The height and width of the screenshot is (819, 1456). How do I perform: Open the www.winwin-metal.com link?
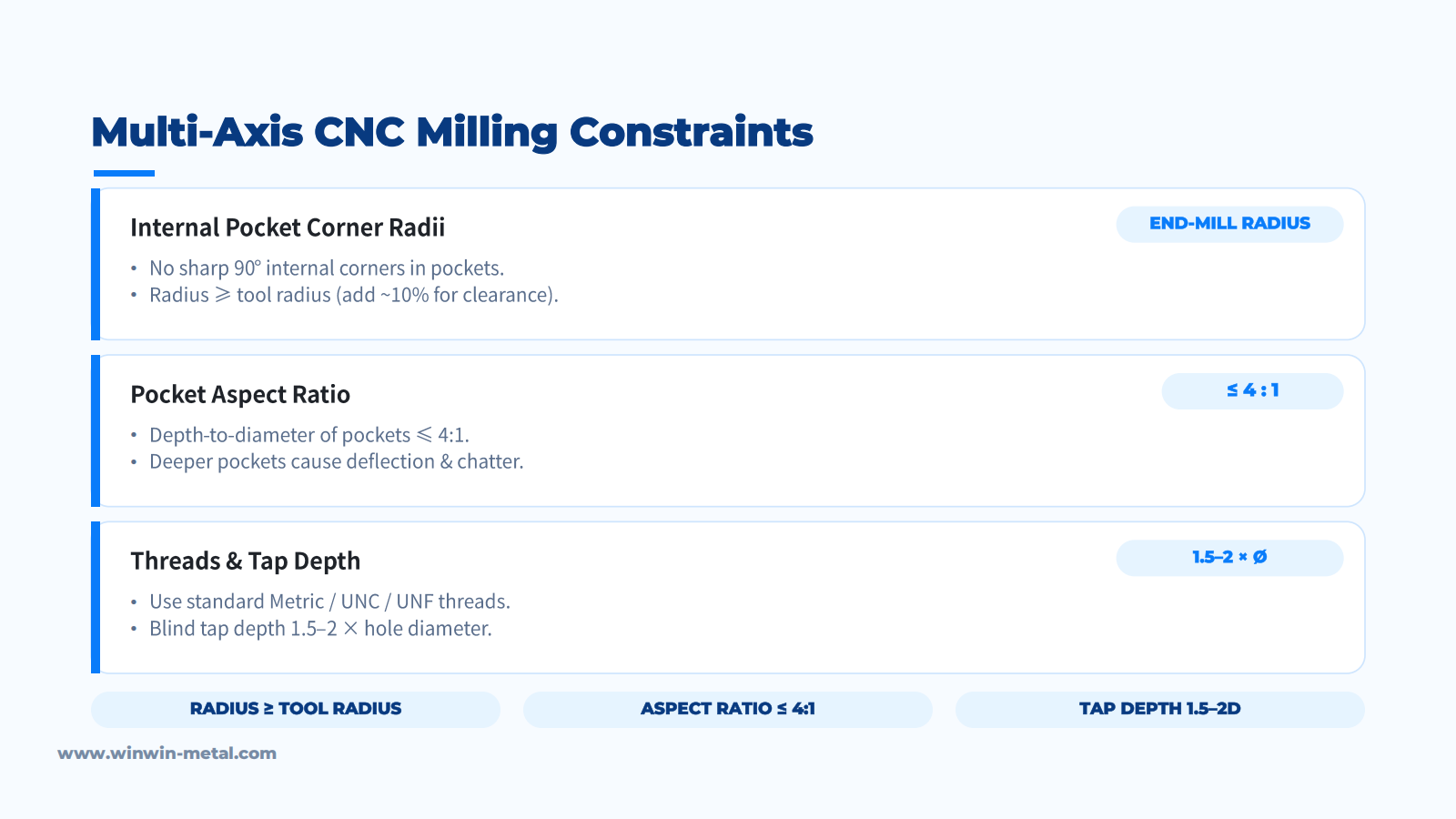pos(167,753)
